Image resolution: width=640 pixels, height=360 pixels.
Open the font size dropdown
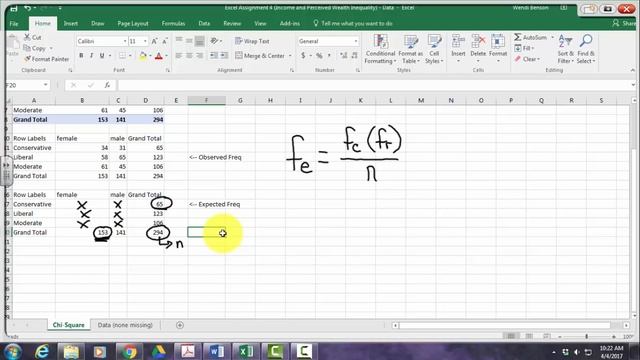[145, 41]
